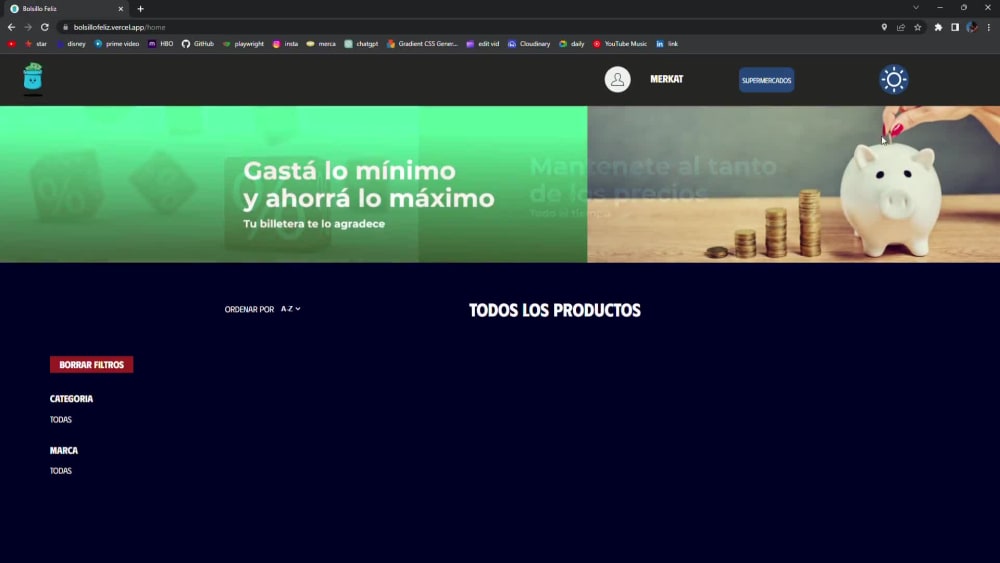Open the insta bookmark
Screen dimensions: 1000x563
286,44
